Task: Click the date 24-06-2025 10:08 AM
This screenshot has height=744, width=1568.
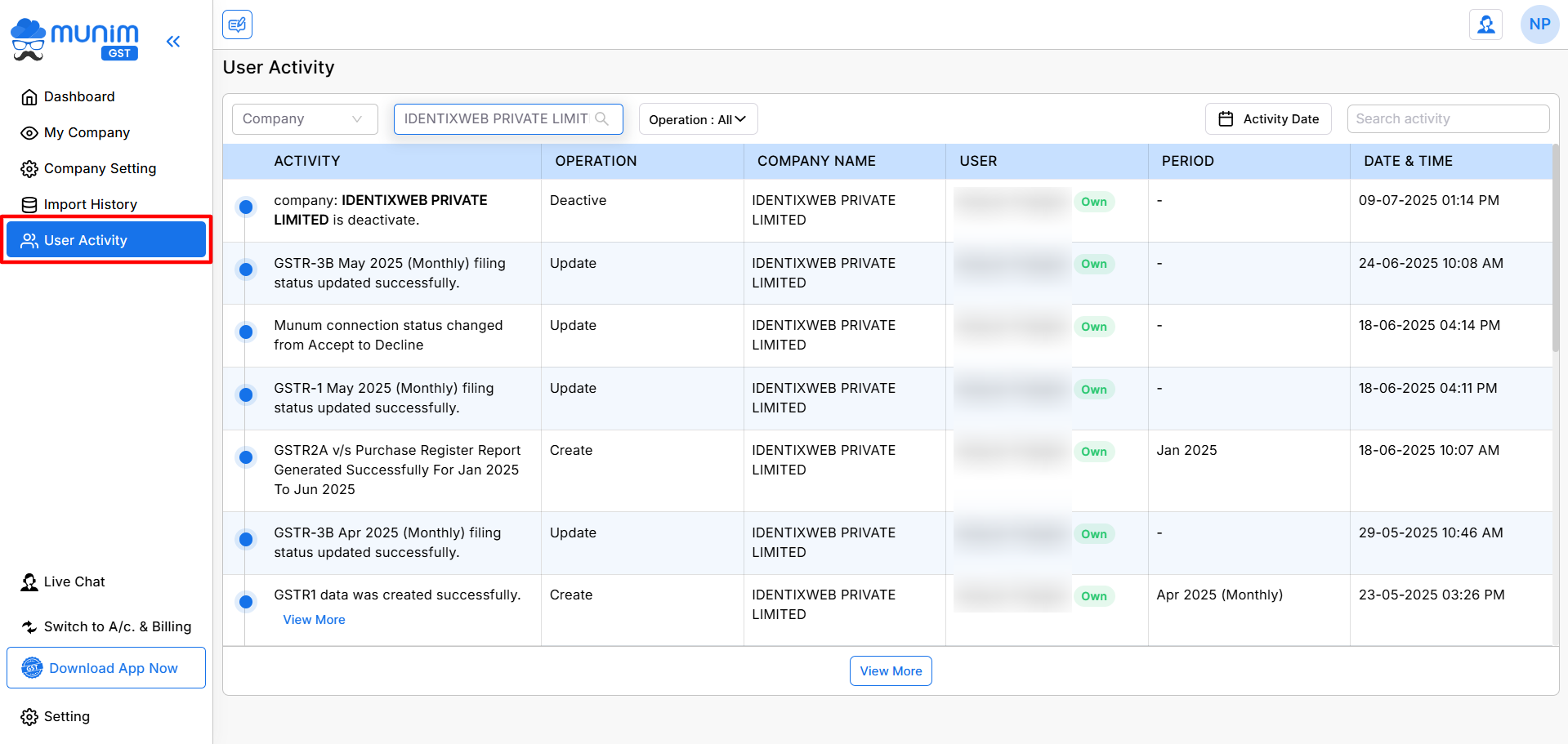Action: [x=1431, y=264]
